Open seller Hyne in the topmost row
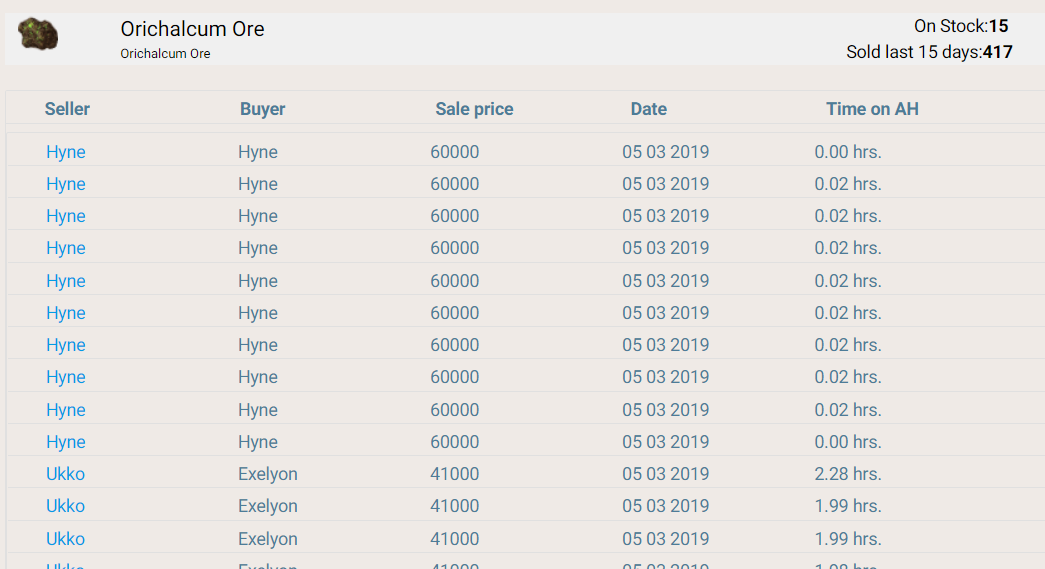 coord(66,152)
